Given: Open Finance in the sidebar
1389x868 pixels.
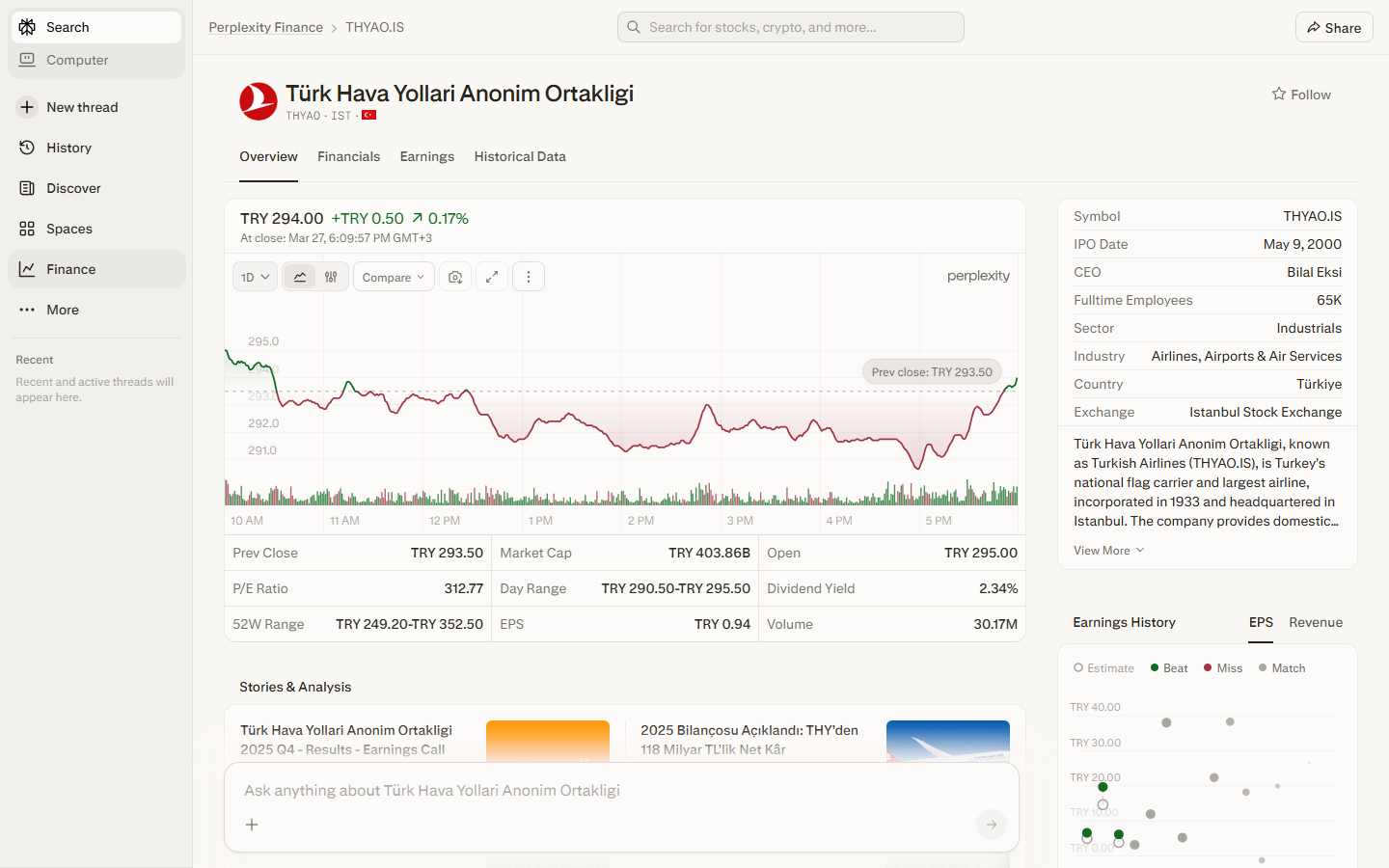Looking at the screenshot, I should (x=96, y=269).
